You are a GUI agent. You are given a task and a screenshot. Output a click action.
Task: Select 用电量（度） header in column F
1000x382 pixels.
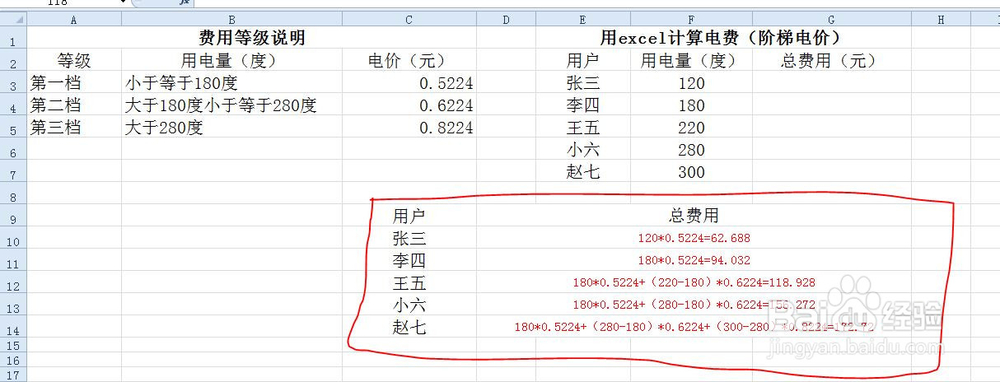point(691,61)
